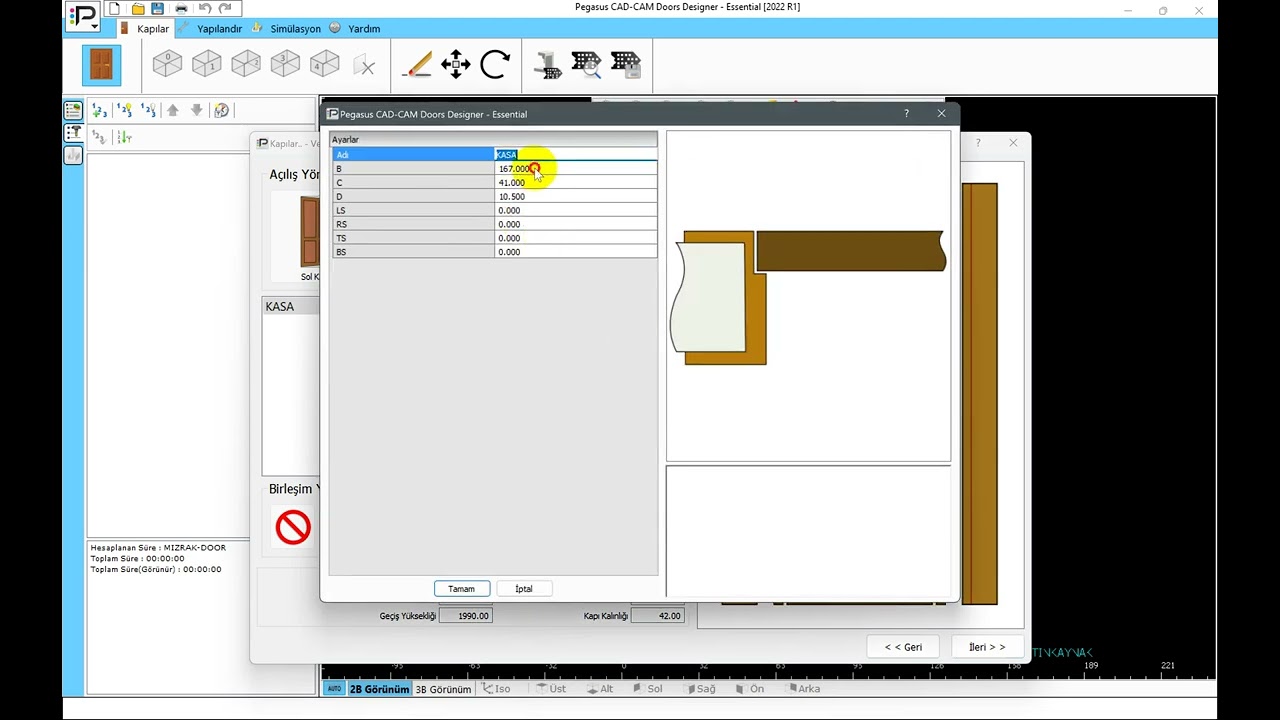Select the Arka view
Image resolution: width=1280 pixels, height=720 pixels.
[x=804, y=689]
